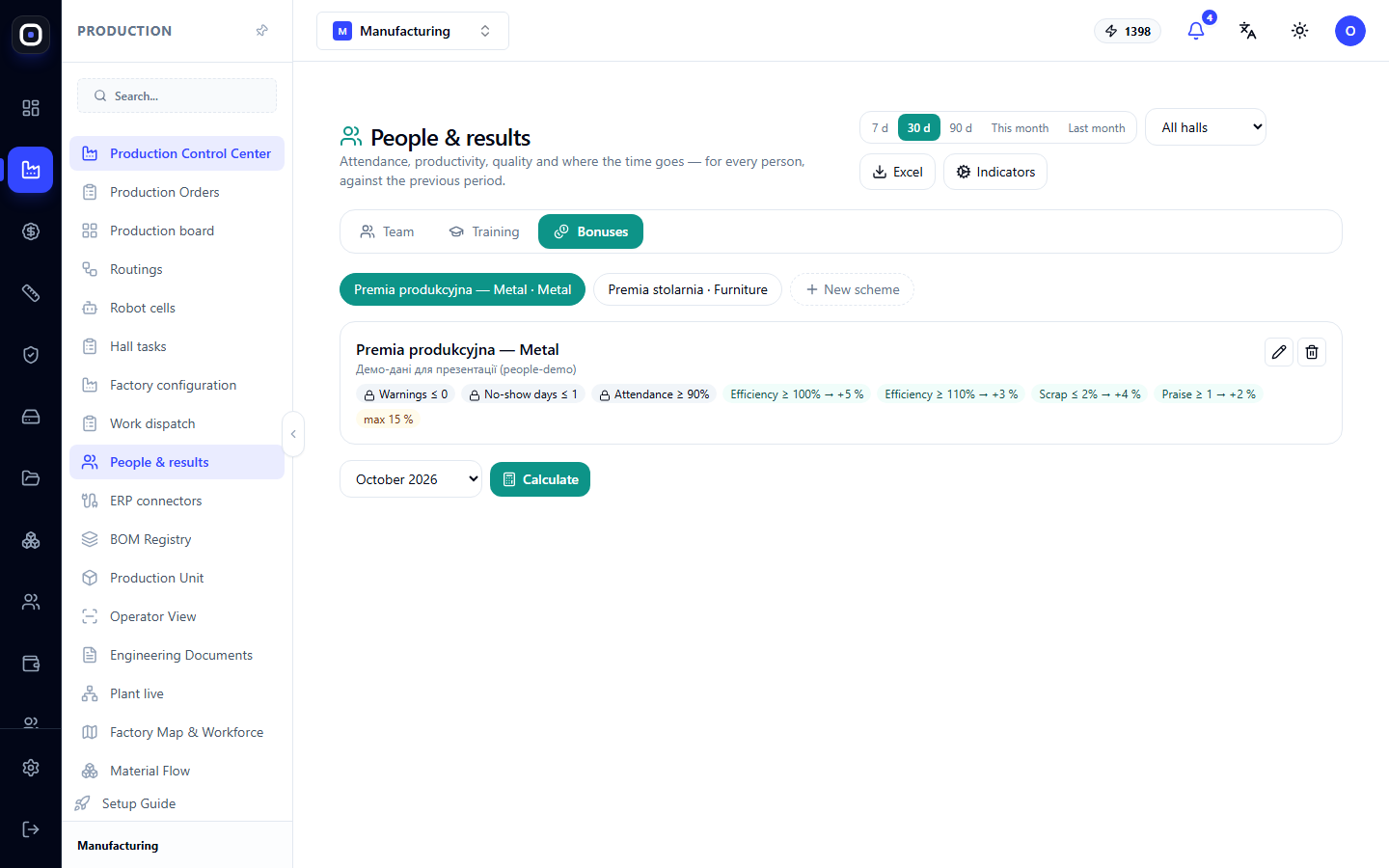The width and height of the screenshot is (1389, 868).
Task: Select the Bonuses tab
Action: click(x=590, y=231)
